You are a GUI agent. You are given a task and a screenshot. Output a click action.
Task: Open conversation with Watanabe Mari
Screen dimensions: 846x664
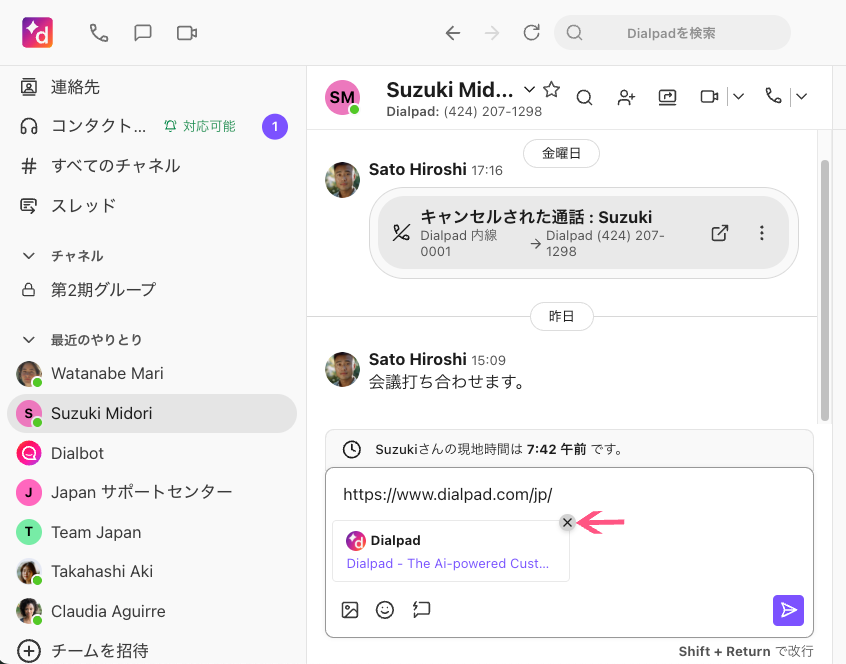point(107,373)
